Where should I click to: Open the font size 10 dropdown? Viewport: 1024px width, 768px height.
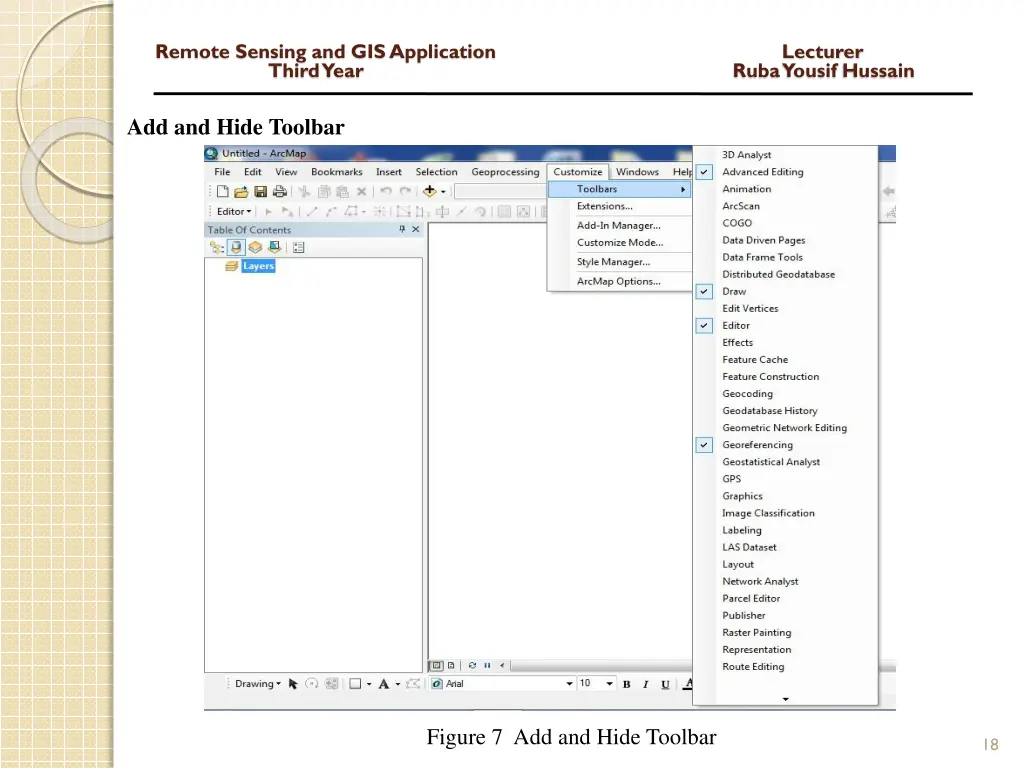point(610,684)
